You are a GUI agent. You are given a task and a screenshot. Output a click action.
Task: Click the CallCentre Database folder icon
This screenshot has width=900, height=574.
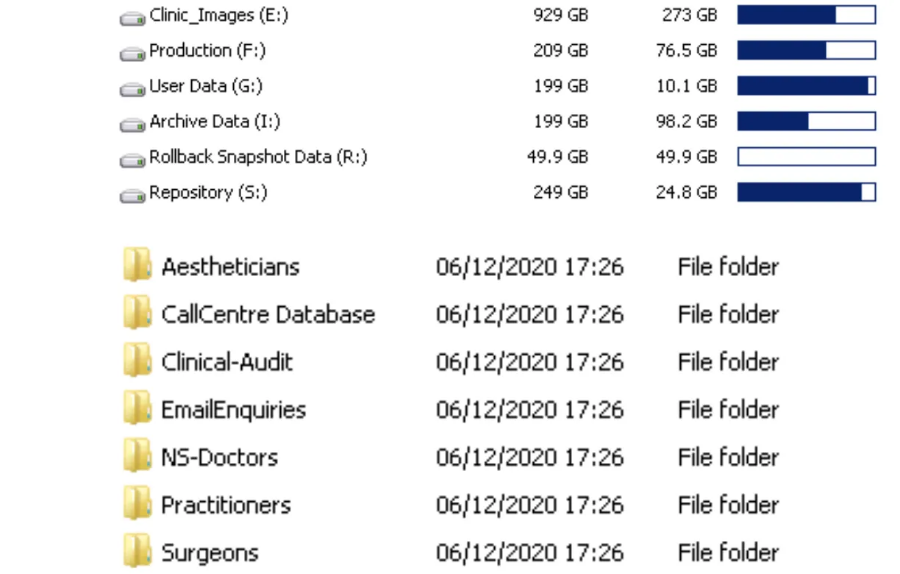[x=137, y=312]
